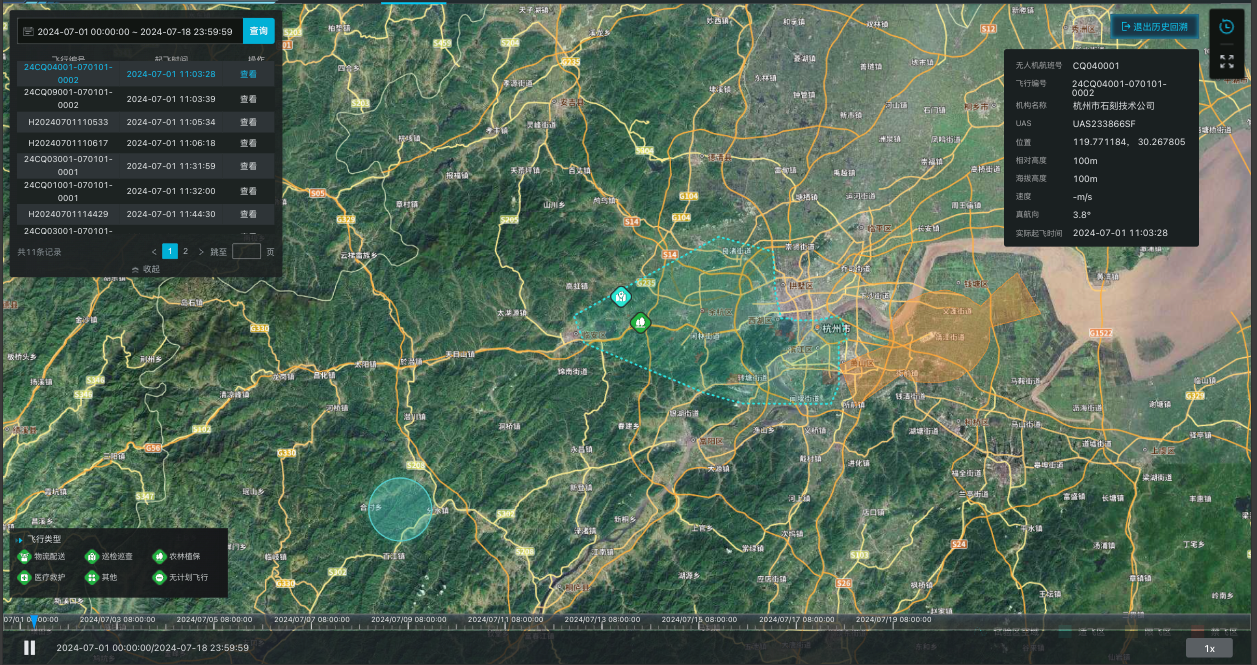Open the date range picker field

(x=130, y=31)
